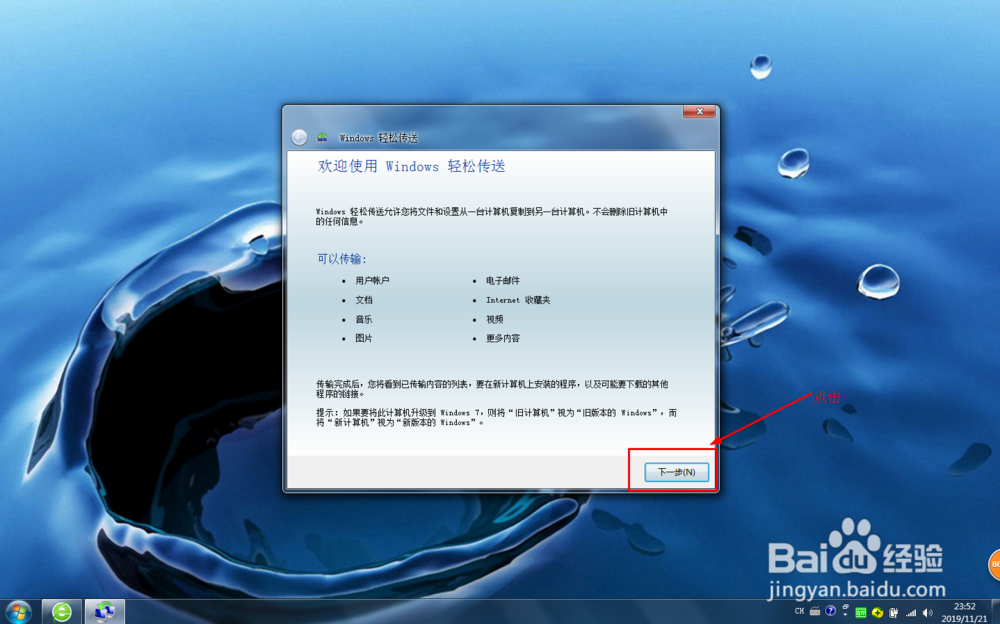Launch the green browser on the taskbar

click(x=60, y=611)
